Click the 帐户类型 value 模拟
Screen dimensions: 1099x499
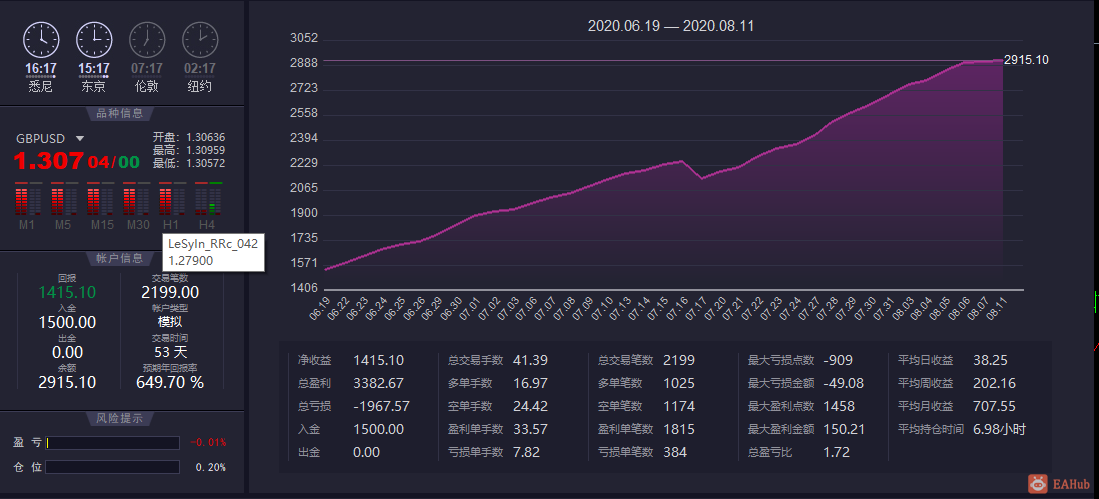point(170,322)
